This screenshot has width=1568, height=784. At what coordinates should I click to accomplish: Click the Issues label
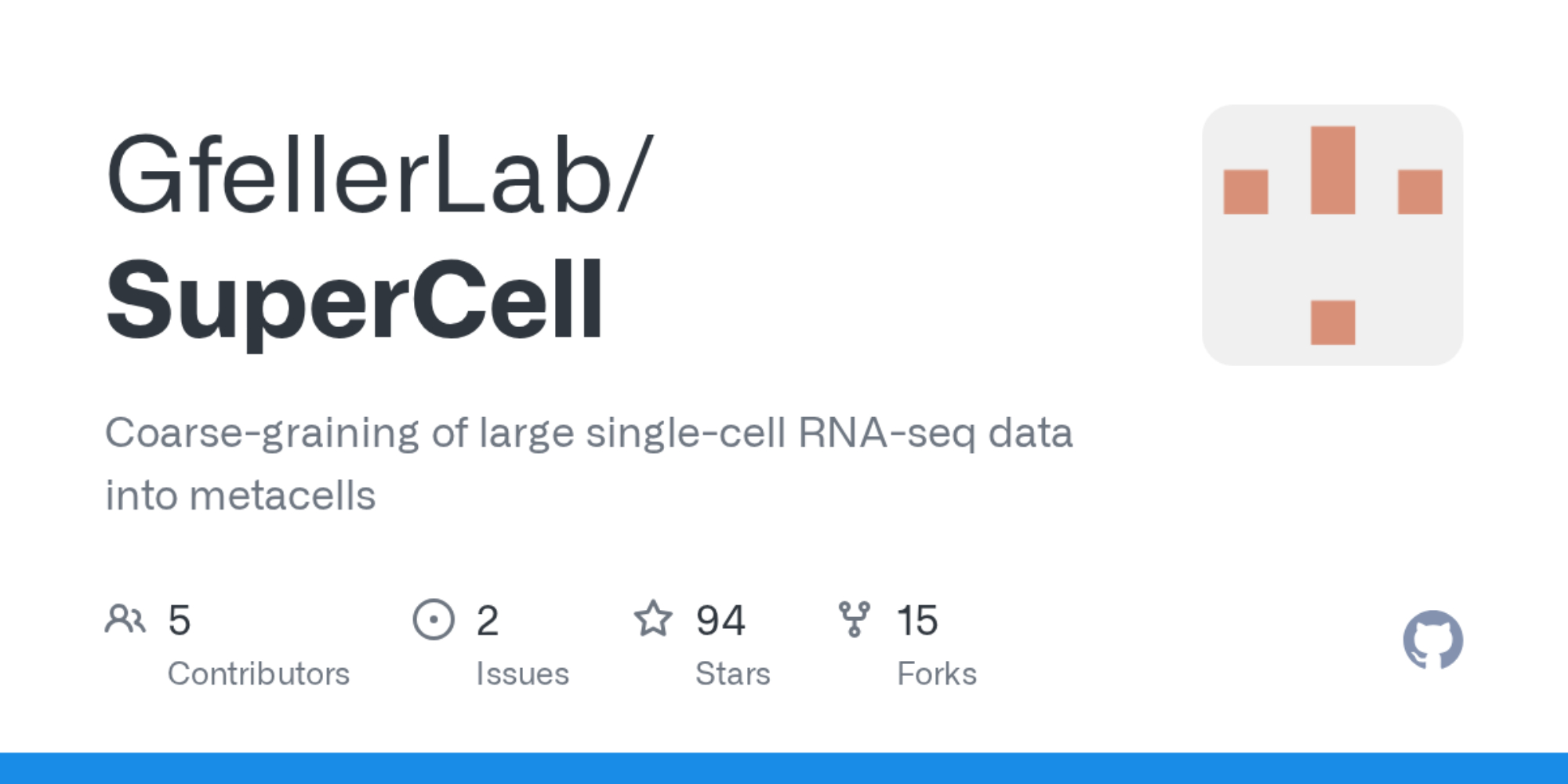pyautogui.click(x=522, y=673)
